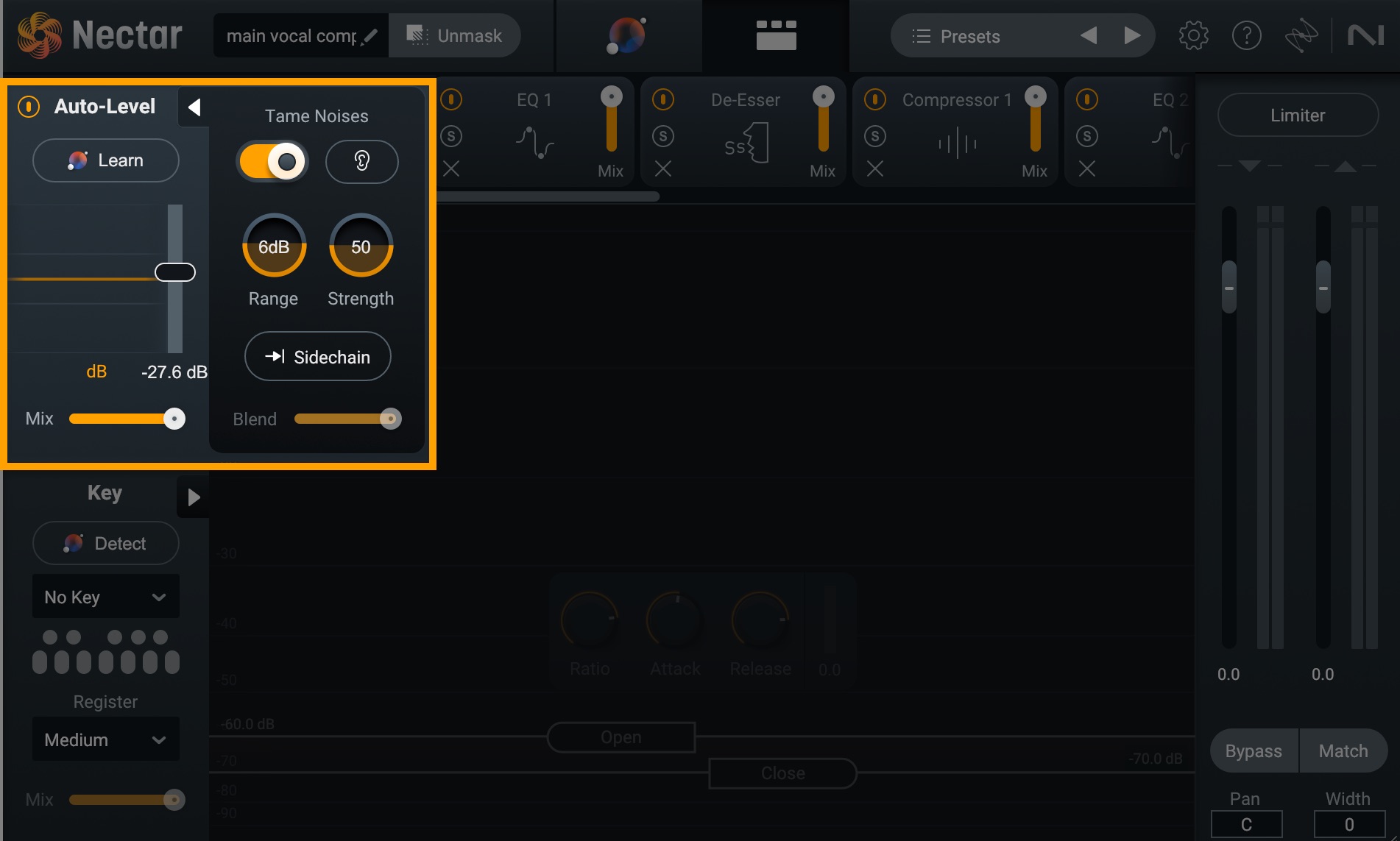Click the ear listen icon in Tame Noises

pyautogui.click(x=361, y=161)
